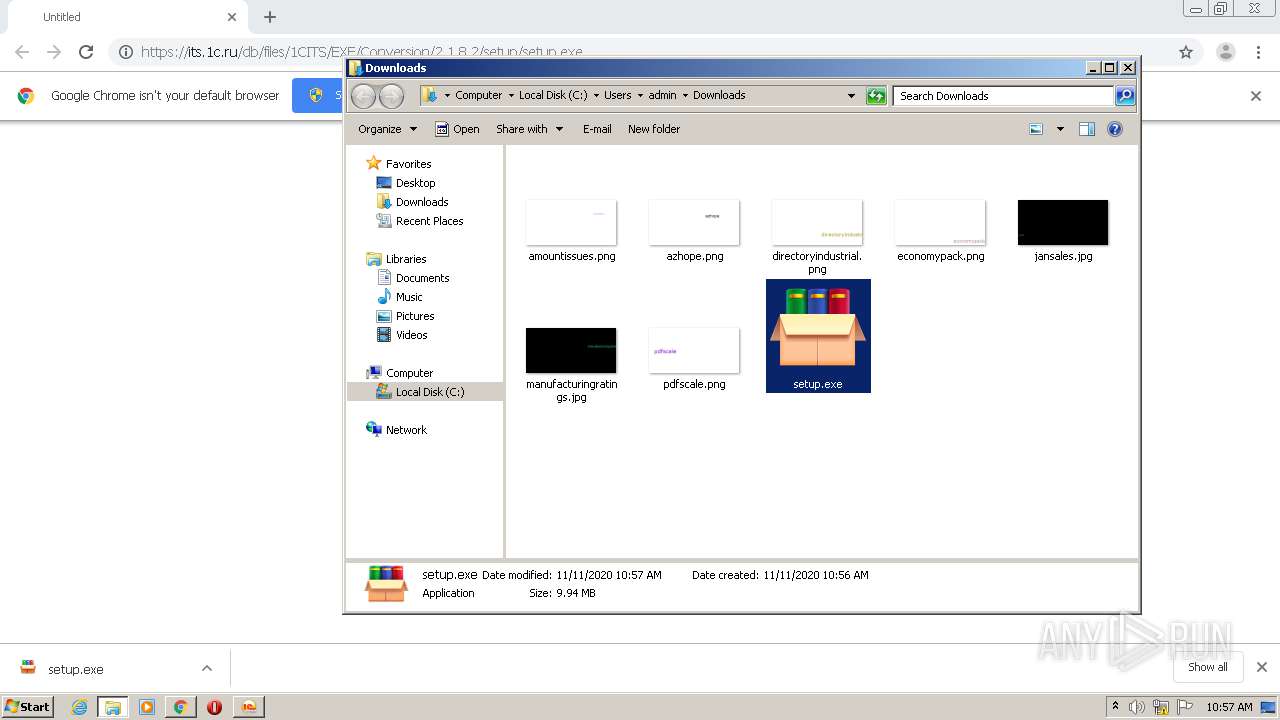
Task: Open Windows Media Player from taskbar
Action: coord(147,707)
